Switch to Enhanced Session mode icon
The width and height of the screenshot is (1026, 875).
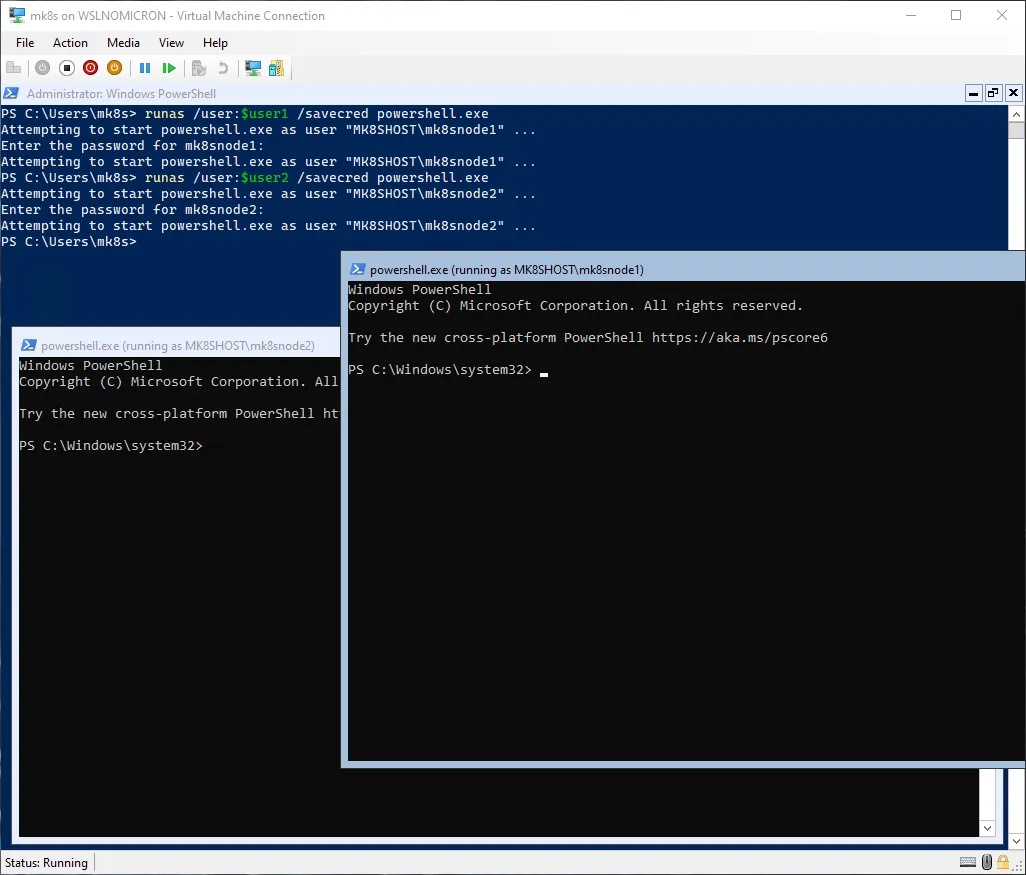253,68
